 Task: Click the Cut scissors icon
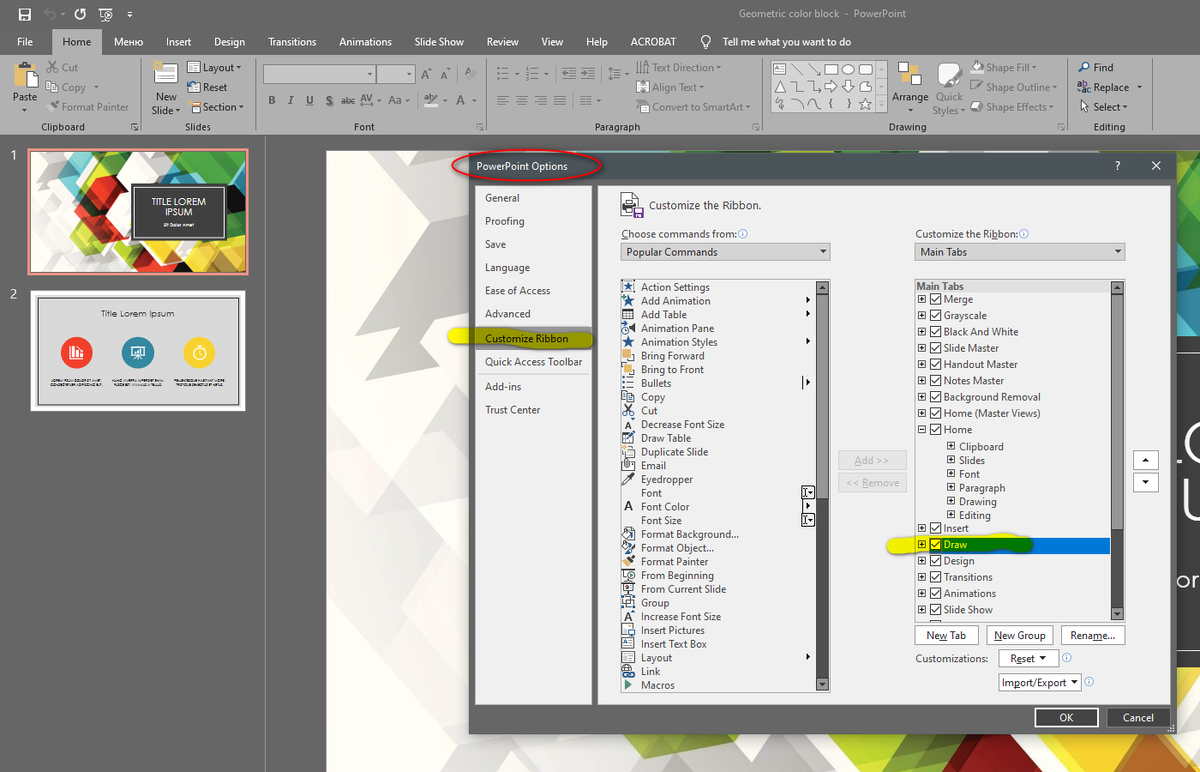click(x=52, y=67)
